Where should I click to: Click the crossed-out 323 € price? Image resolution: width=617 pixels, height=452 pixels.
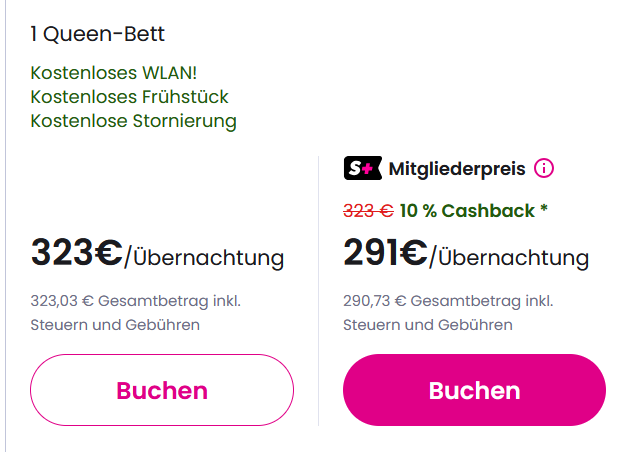click(368, 211)
